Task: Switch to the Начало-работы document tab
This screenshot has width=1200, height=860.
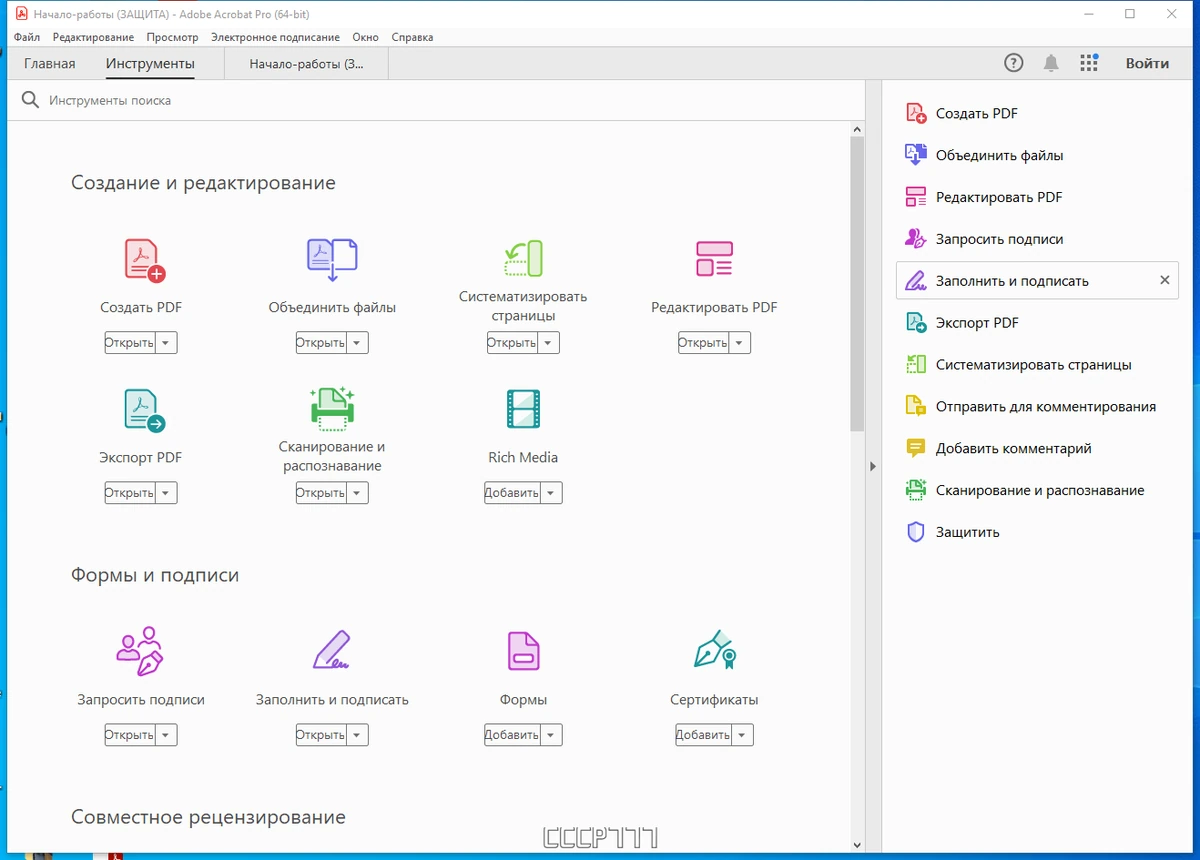Action: click(307, 64)
